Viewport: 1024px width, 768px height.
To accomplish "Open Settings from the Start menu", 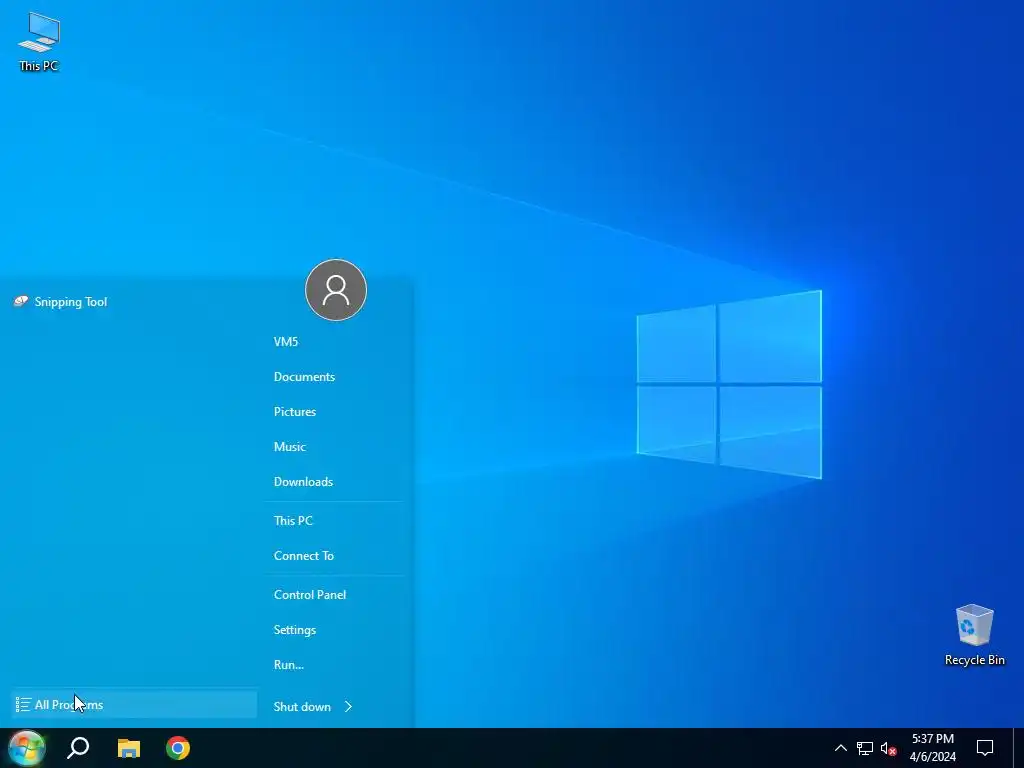I will [295, 630].
